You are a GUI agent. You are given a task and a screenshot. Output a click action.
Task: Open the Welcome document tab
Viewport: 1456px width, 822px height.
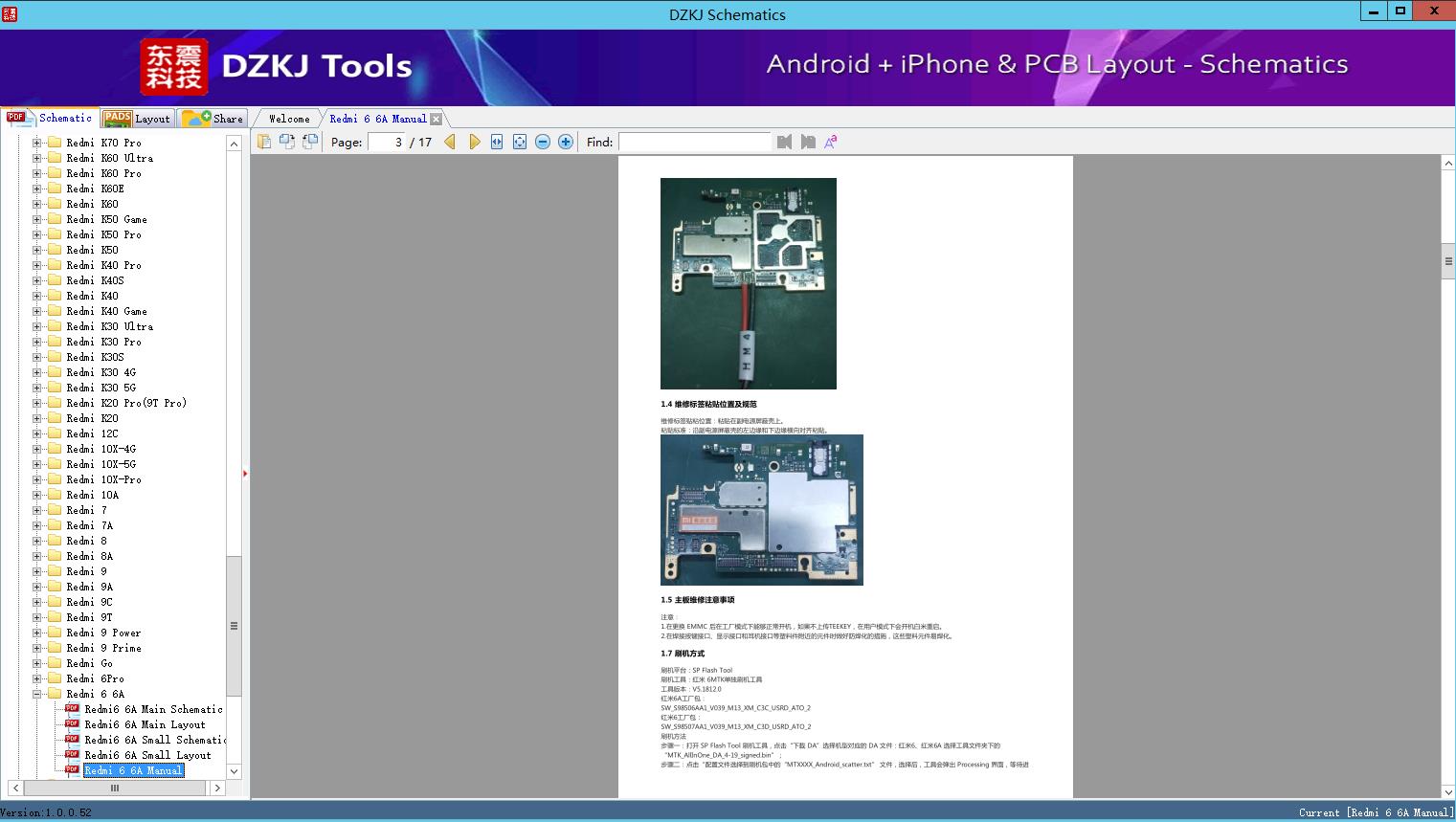click(289, 119)
